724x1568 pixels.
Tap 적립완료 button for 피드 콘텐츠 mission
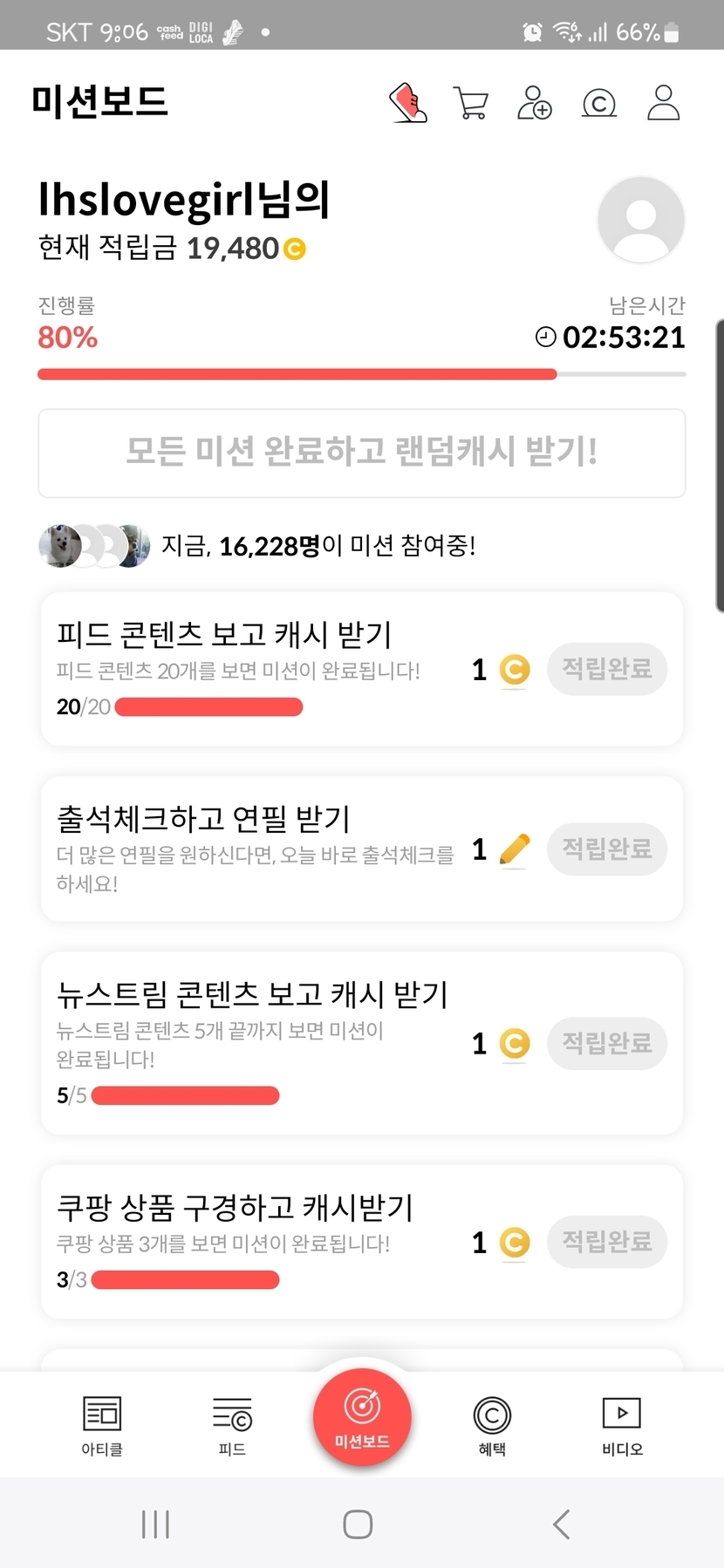pos(607,669)
